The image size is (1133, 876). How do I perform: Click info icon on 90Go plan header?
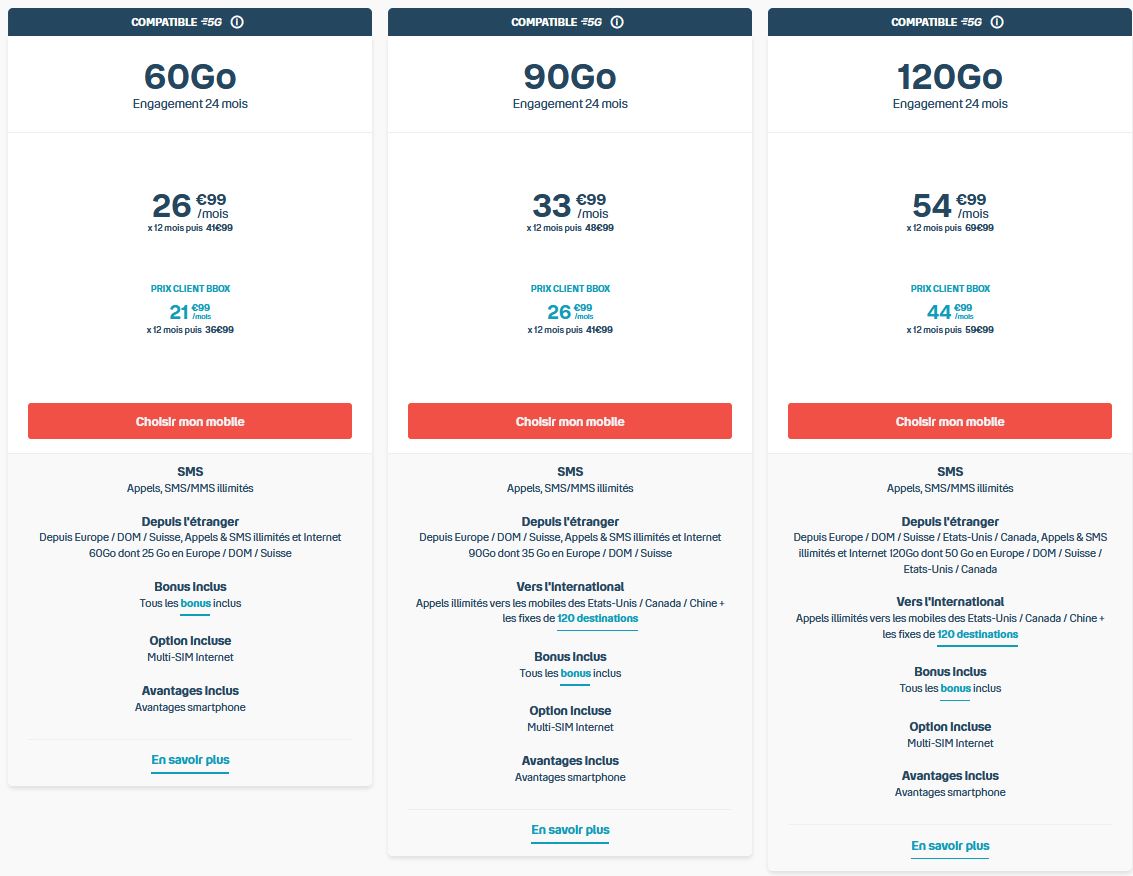point(617,22)
